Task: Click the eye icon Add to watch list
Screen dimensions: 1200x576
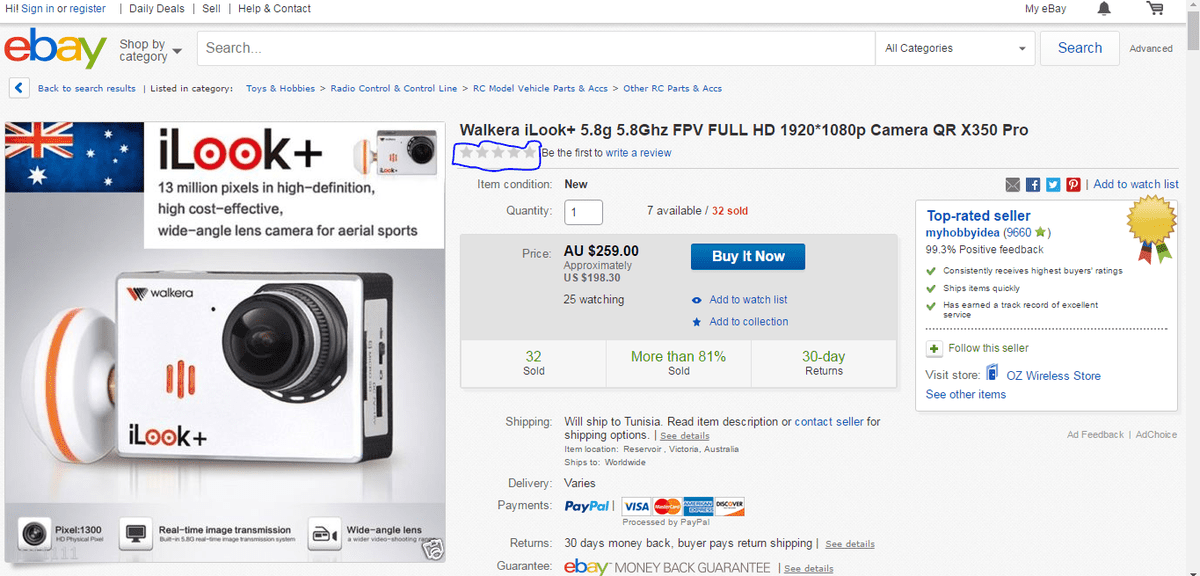Action: point(697,300)
